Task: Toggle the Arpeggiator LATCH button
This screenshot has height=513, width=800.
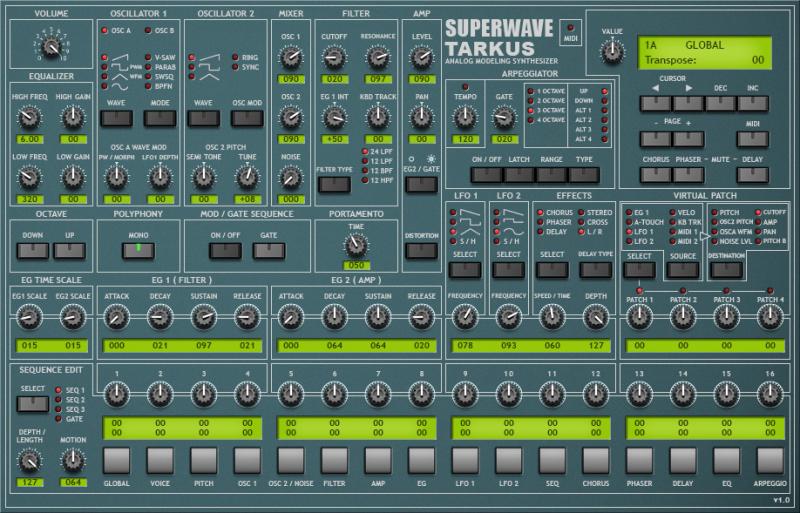Action: [519, 175]
